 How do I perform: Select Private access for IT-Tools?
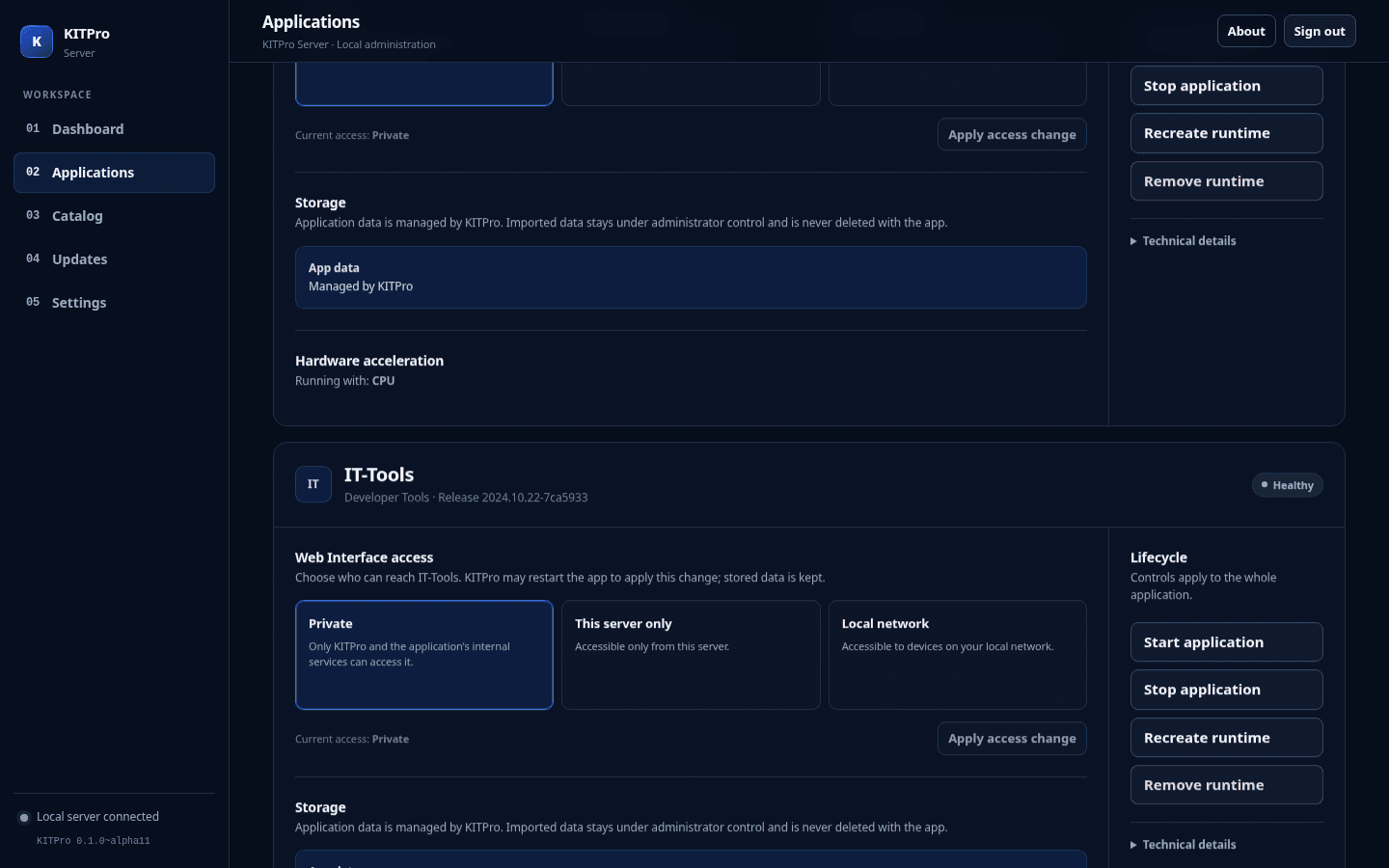(424, 655)
